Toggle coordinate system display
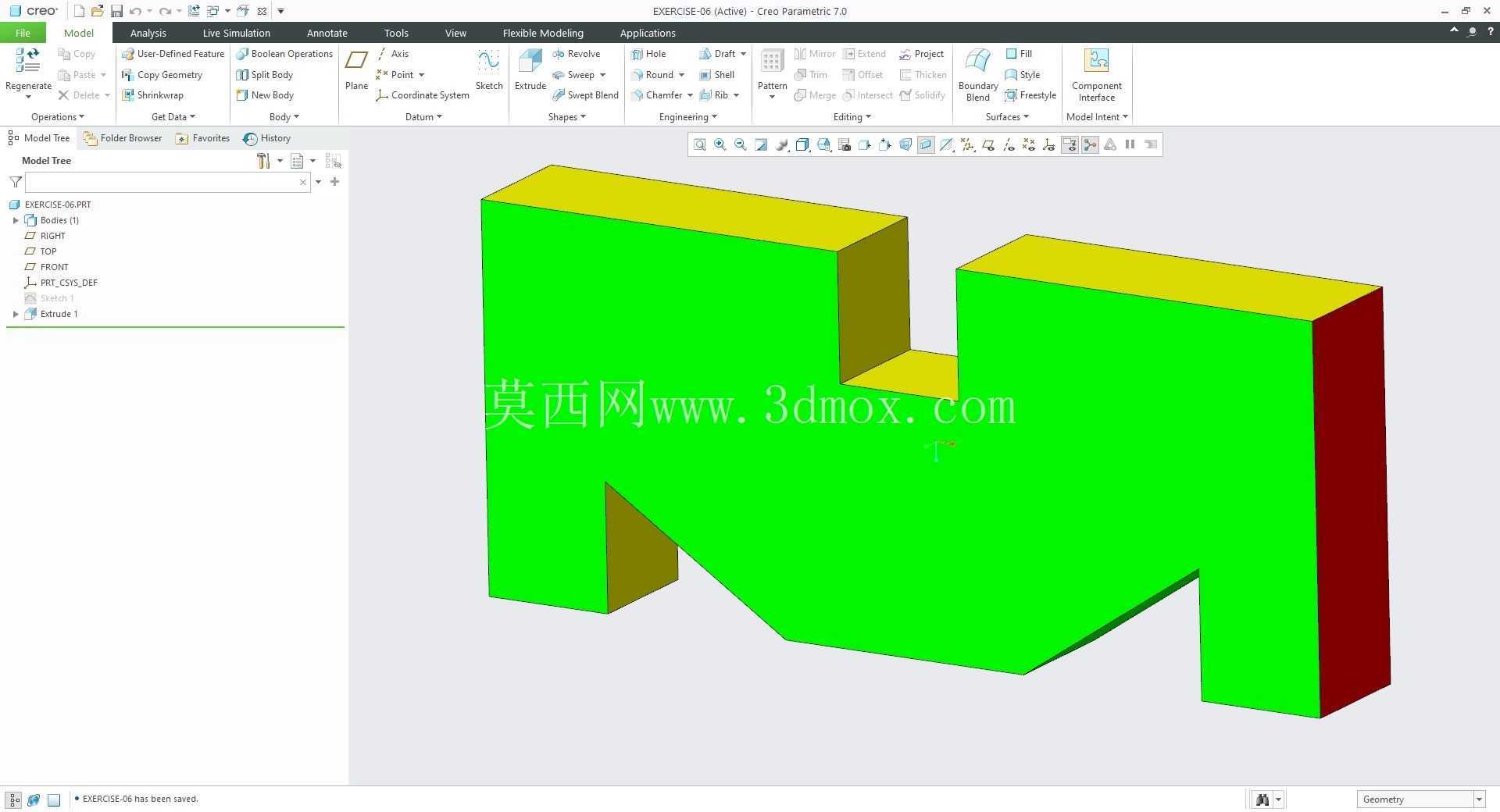 [1049, 144]
